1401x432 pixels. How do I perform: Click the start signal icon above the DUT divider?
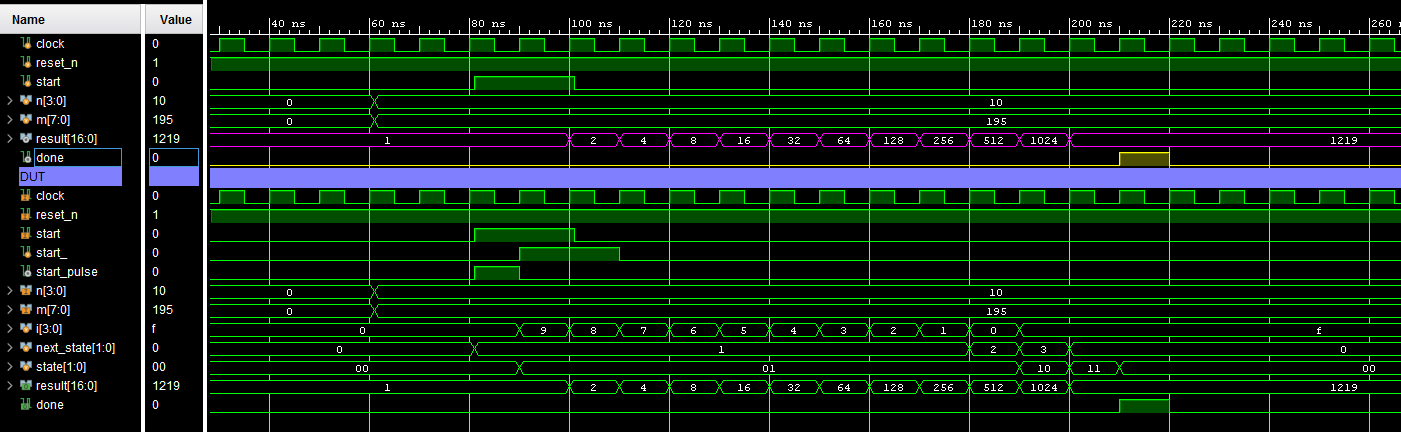(26, 82)
